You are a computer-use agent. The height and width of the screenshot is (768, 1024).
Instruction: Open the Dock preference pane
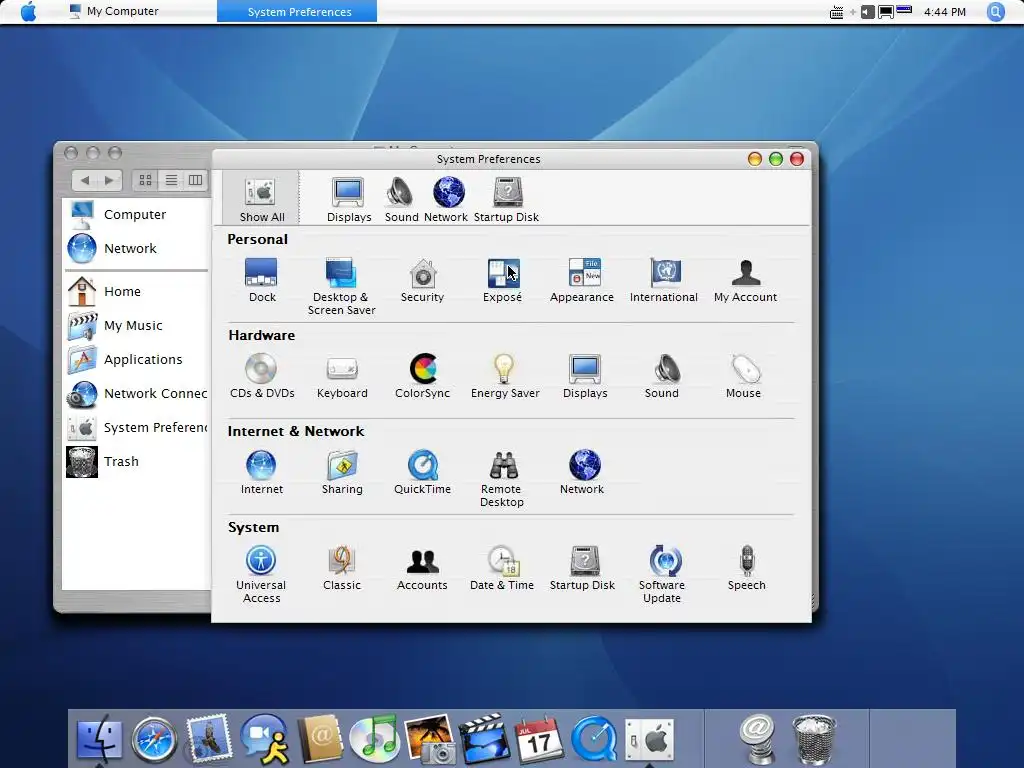tap(262, 280)
